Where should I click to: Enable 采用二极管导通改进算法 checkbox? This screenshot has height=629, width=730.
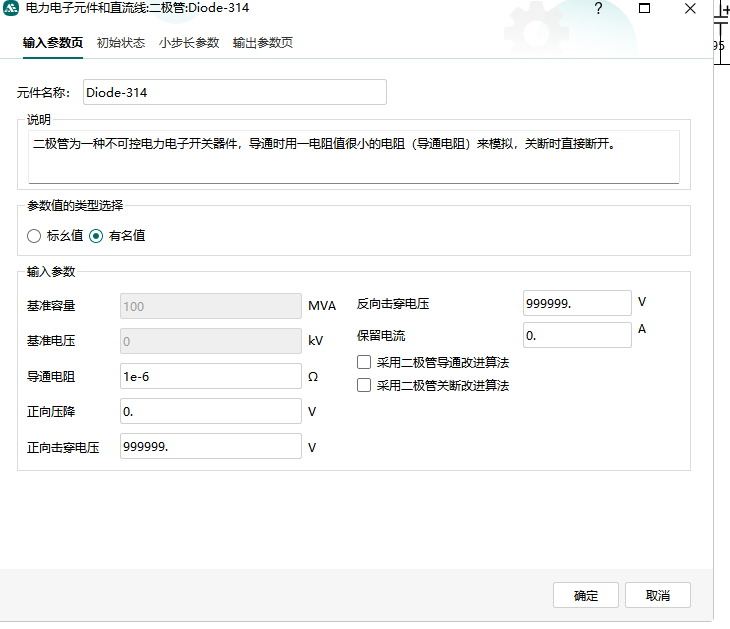coord(364,362)
